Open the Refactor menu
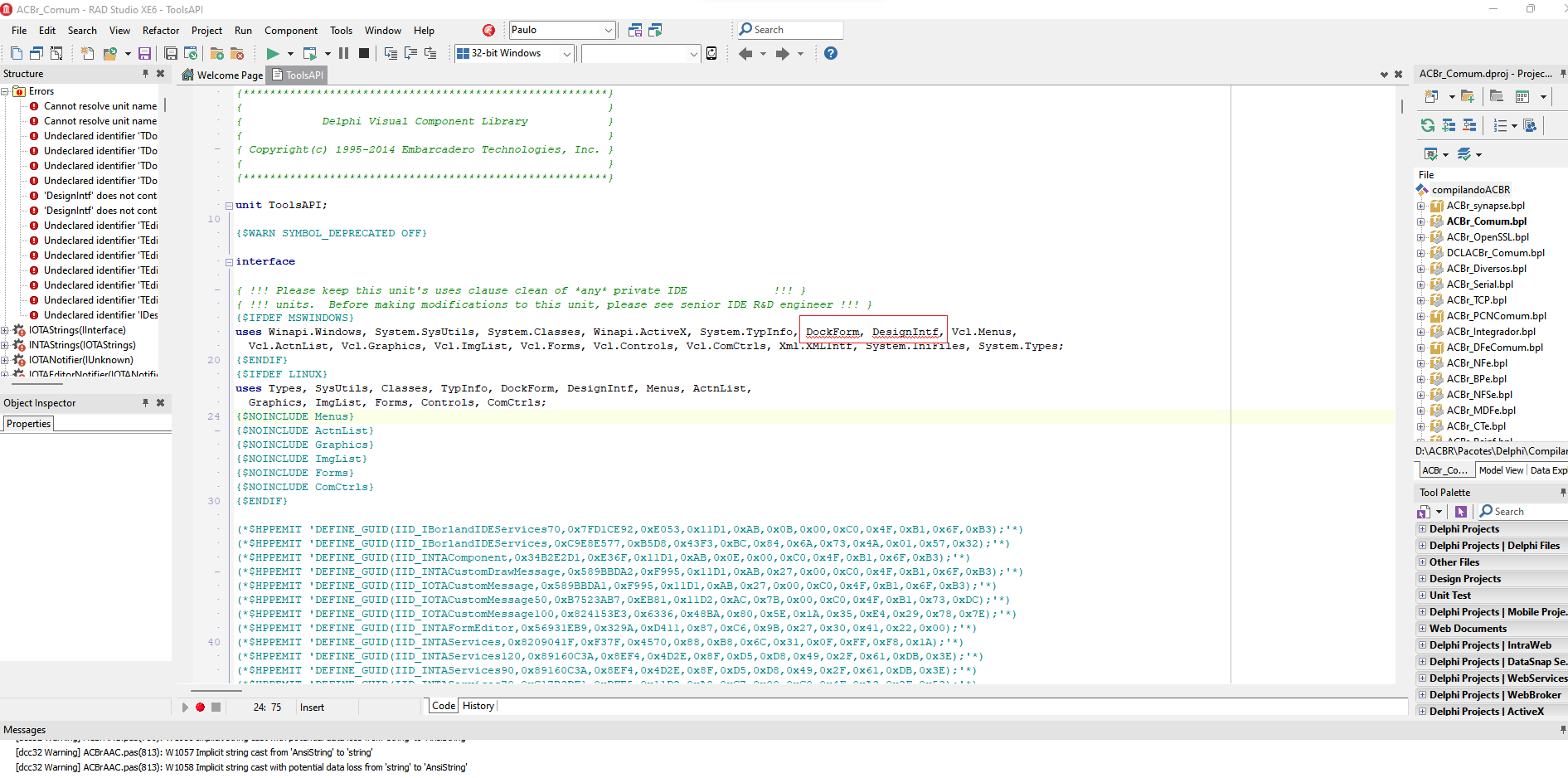The width and height of the screenshot is (1568, 778). 161,31
